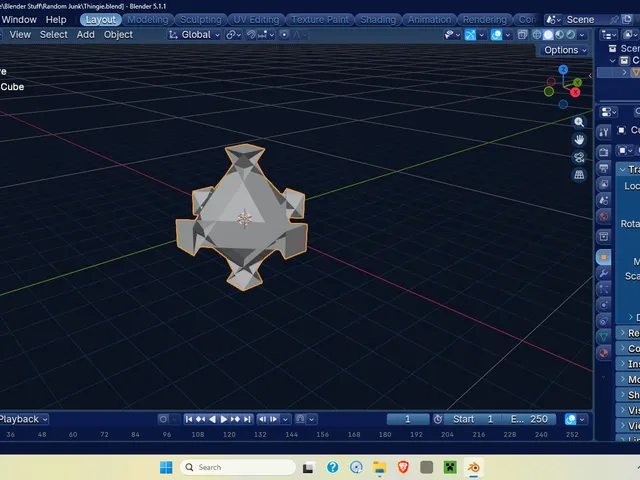640x480 pixels.
Task: Toggle snapping magnet
Action: tap(251, 35)
